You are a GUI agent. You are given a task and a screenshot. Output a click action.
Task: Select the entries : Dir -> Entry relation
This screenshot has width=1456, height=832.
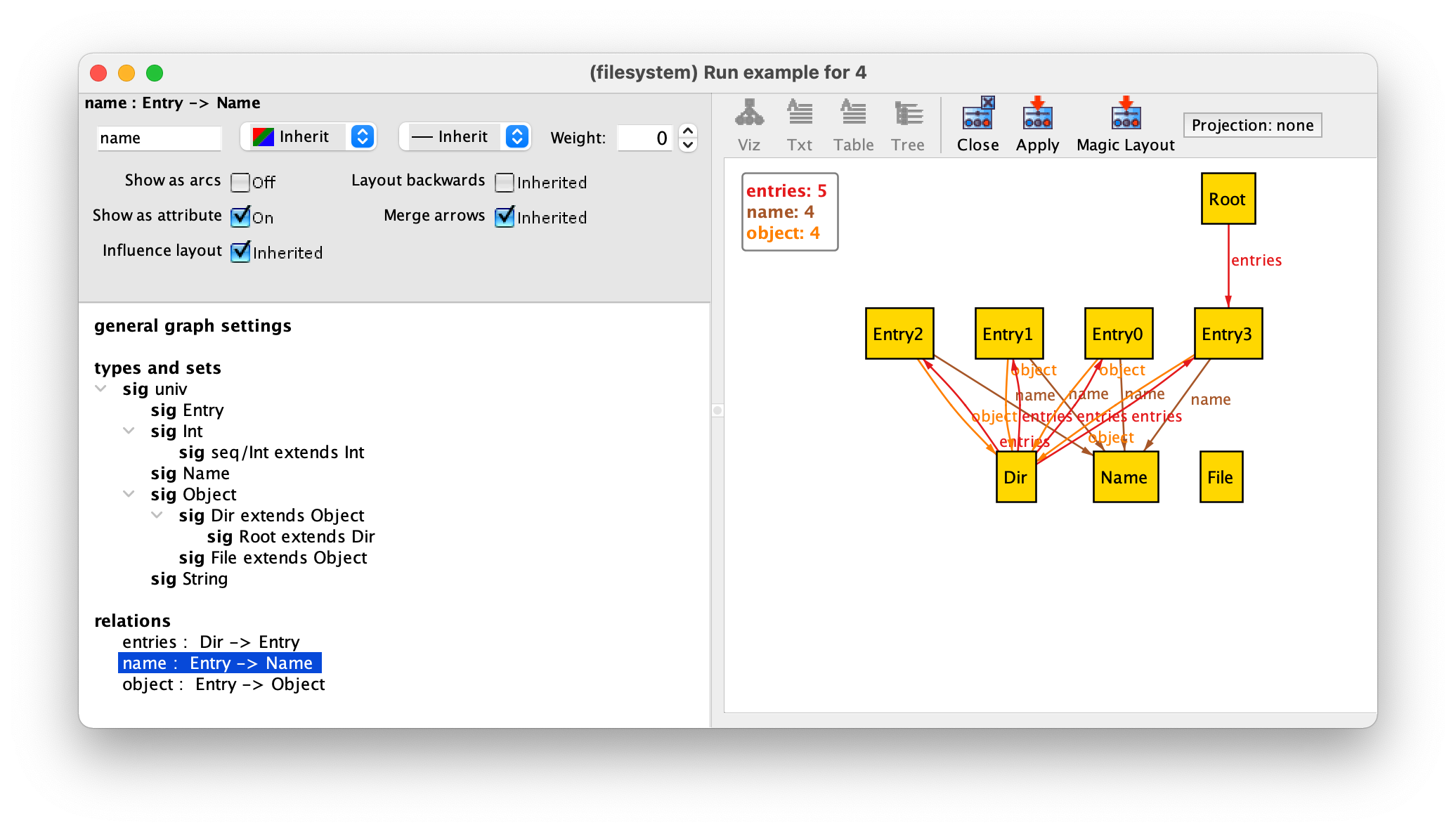pyautogui.click(x=211, y=642)
